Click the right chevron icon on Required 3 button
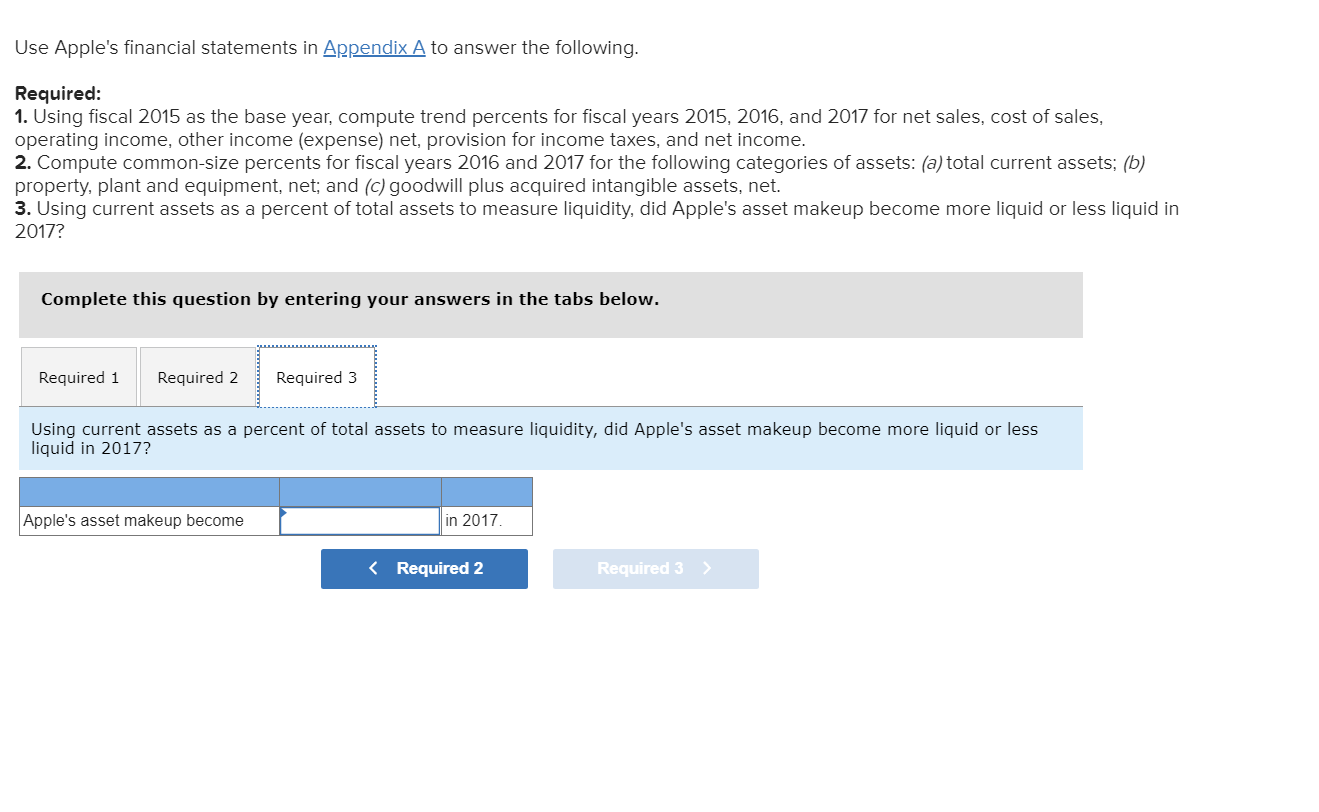The width and height of the screenshot is (1319, 812). coord(707,568)
